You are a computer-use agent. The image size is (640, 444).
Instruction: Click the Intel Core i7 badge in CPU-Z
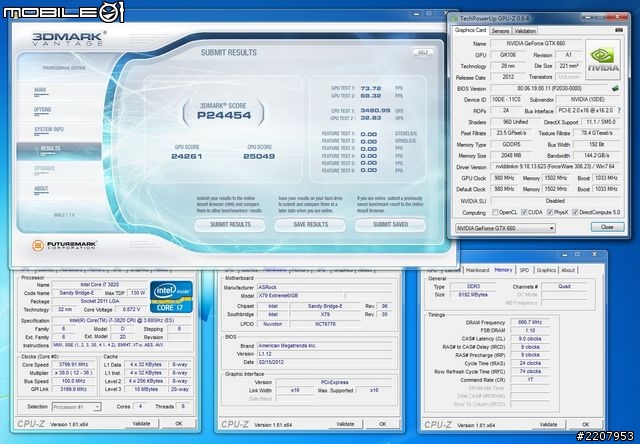coord(171,297)
